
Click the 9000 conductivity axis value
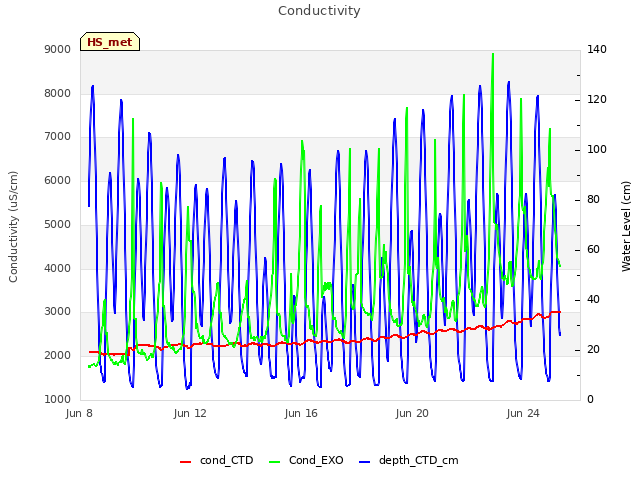58,49
